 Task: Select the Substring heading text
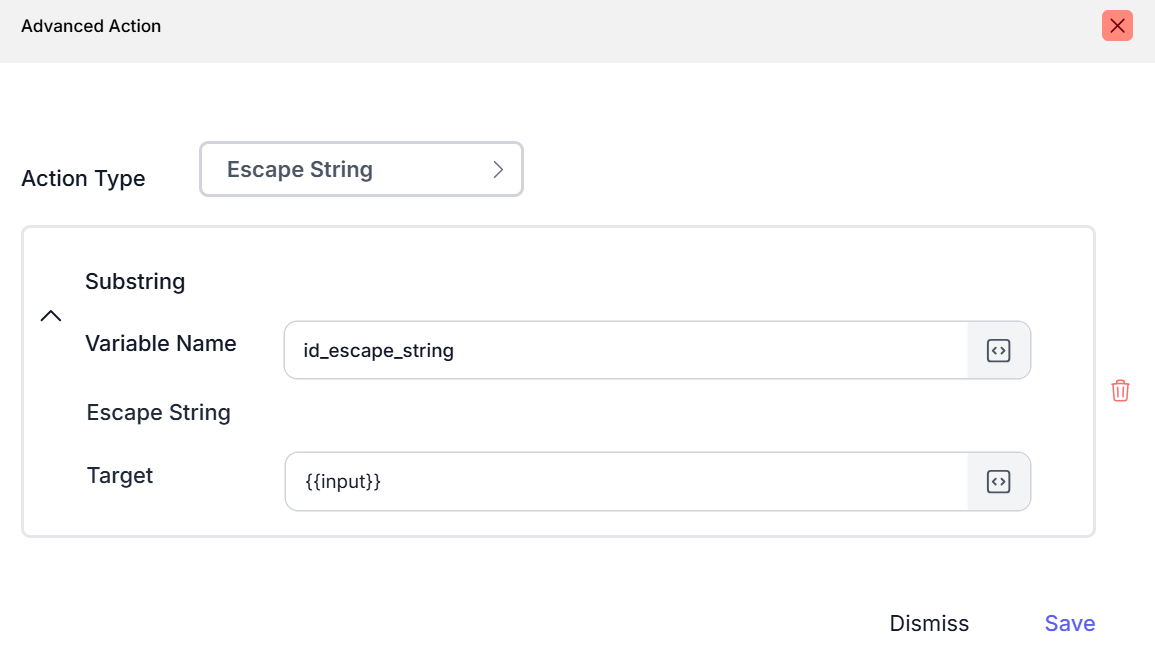point(135,282)
